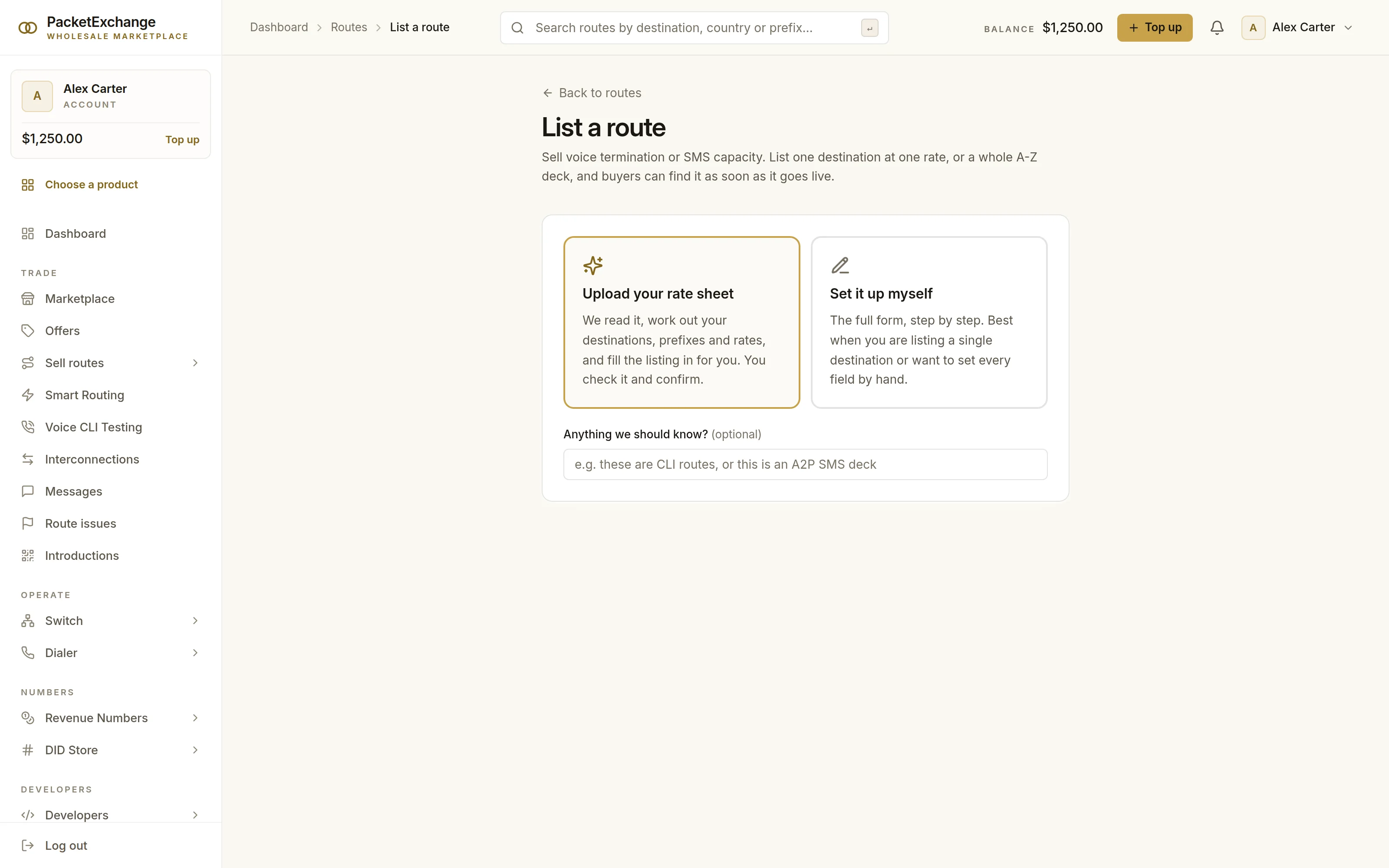1389x868 pixels.
Task: Open the Alex Carter account dropdown in the header
Action: [1297, 27]
